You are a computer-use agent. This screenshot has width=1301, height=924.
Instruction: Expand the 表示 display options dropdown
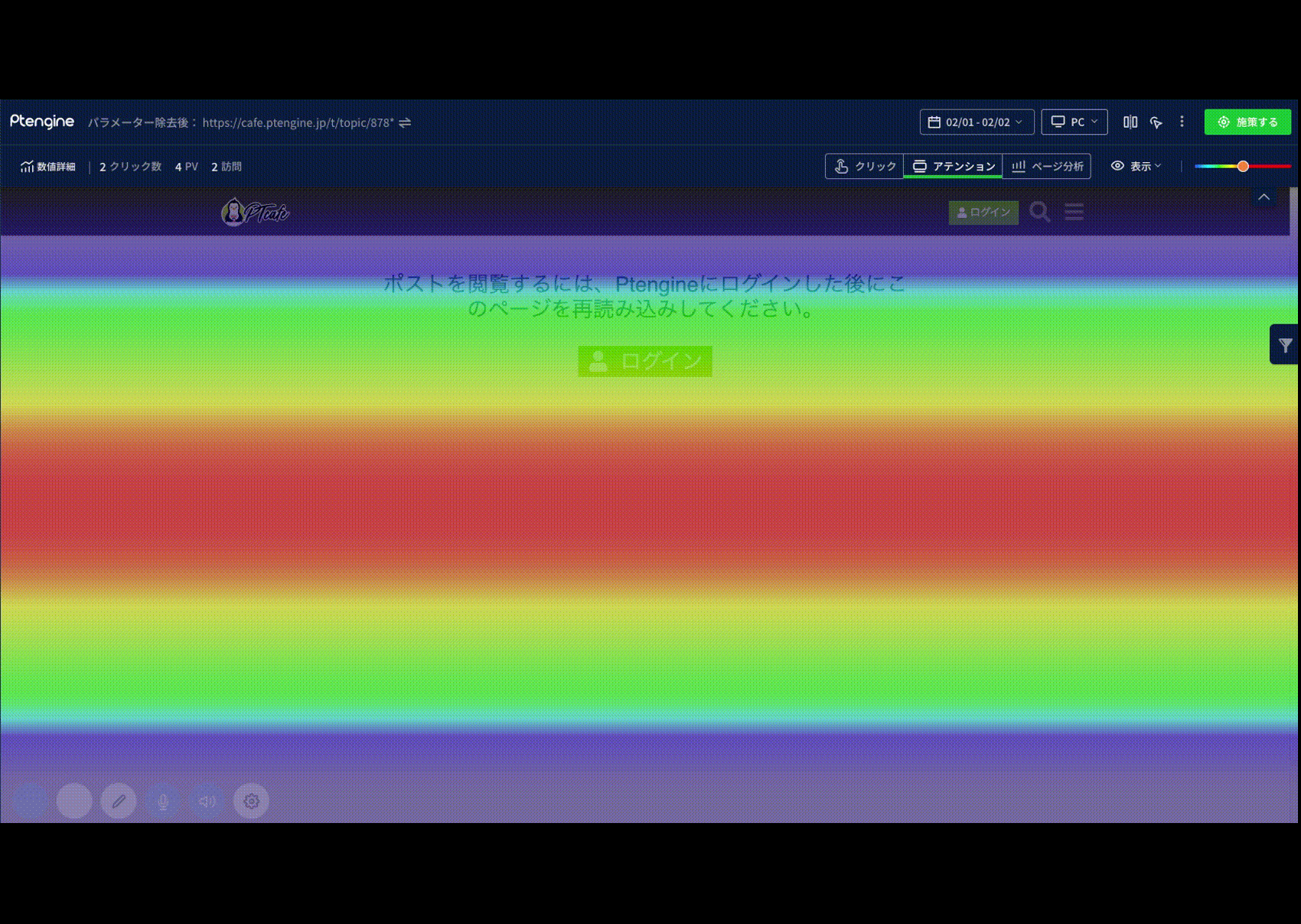click(x=1136, y=166)
